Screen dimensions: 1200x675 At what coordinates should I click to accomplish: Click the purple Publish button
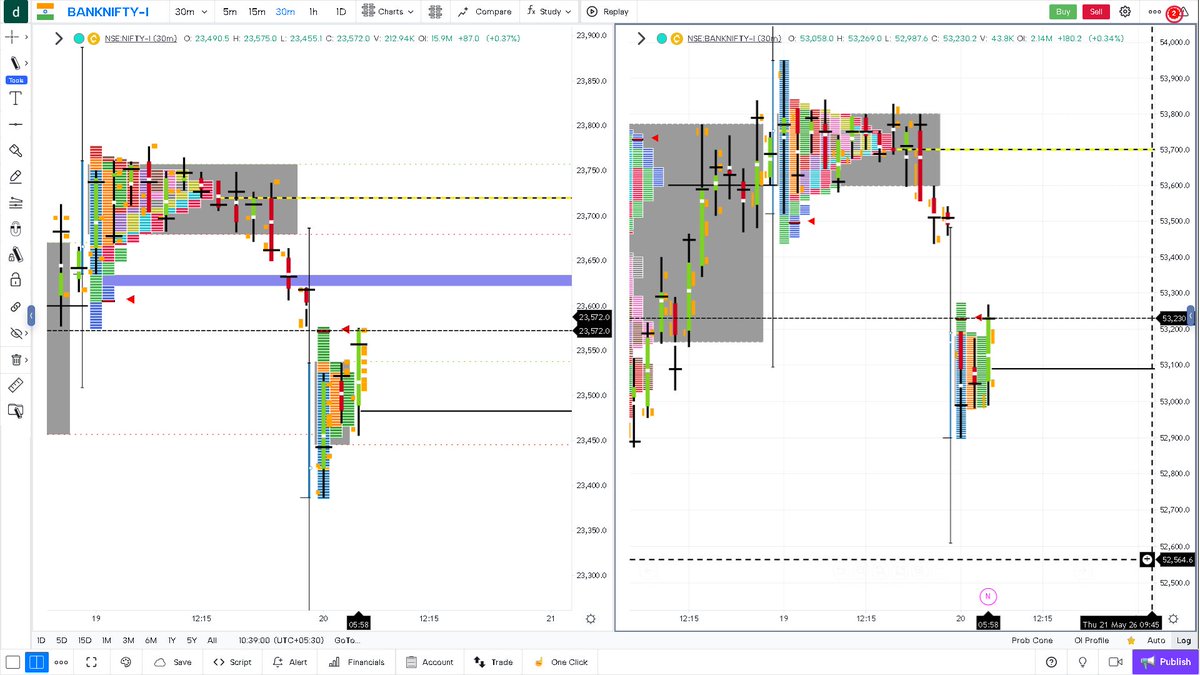(x=1165, y=662)
